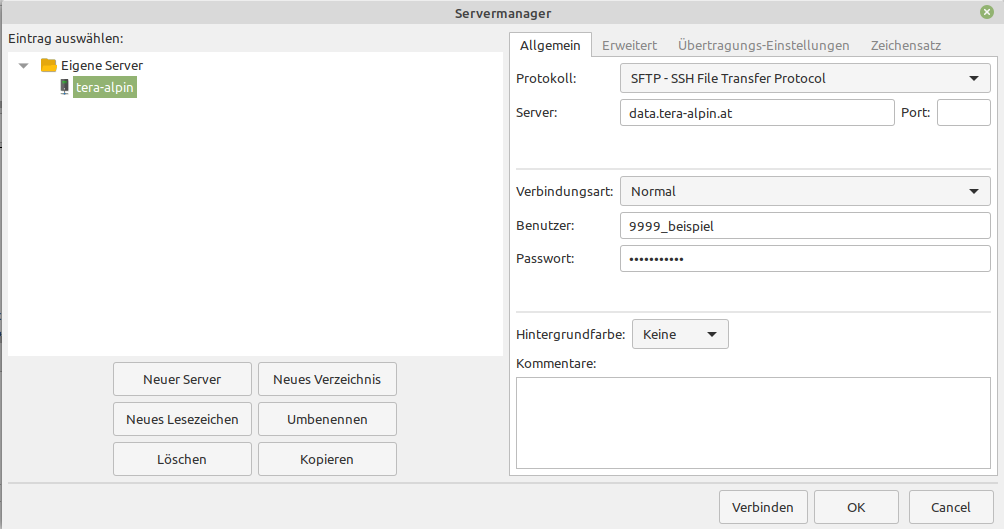The width and height of the screenshot is (1004, 529).
Task: Close the Servermanager dialog with the green X
Action: (x=987, y=12)
